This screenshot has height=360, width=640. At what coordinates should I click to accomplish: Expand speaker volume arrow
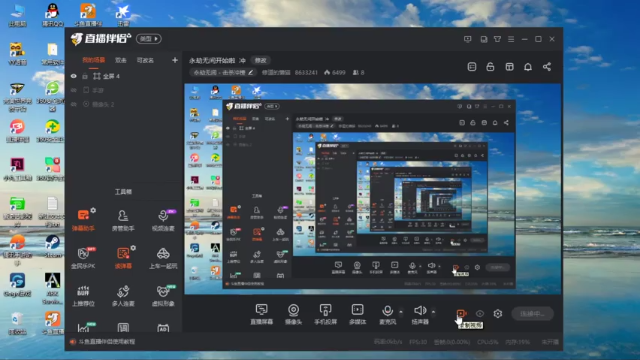click(x=433, y=312)
